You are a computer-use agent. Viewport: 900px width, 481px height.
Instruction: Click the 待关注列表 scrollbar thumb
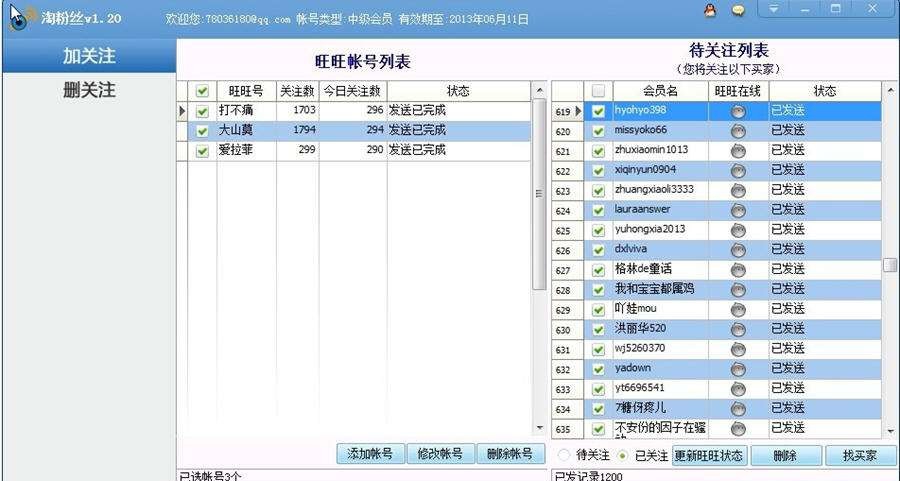[890, 265]
